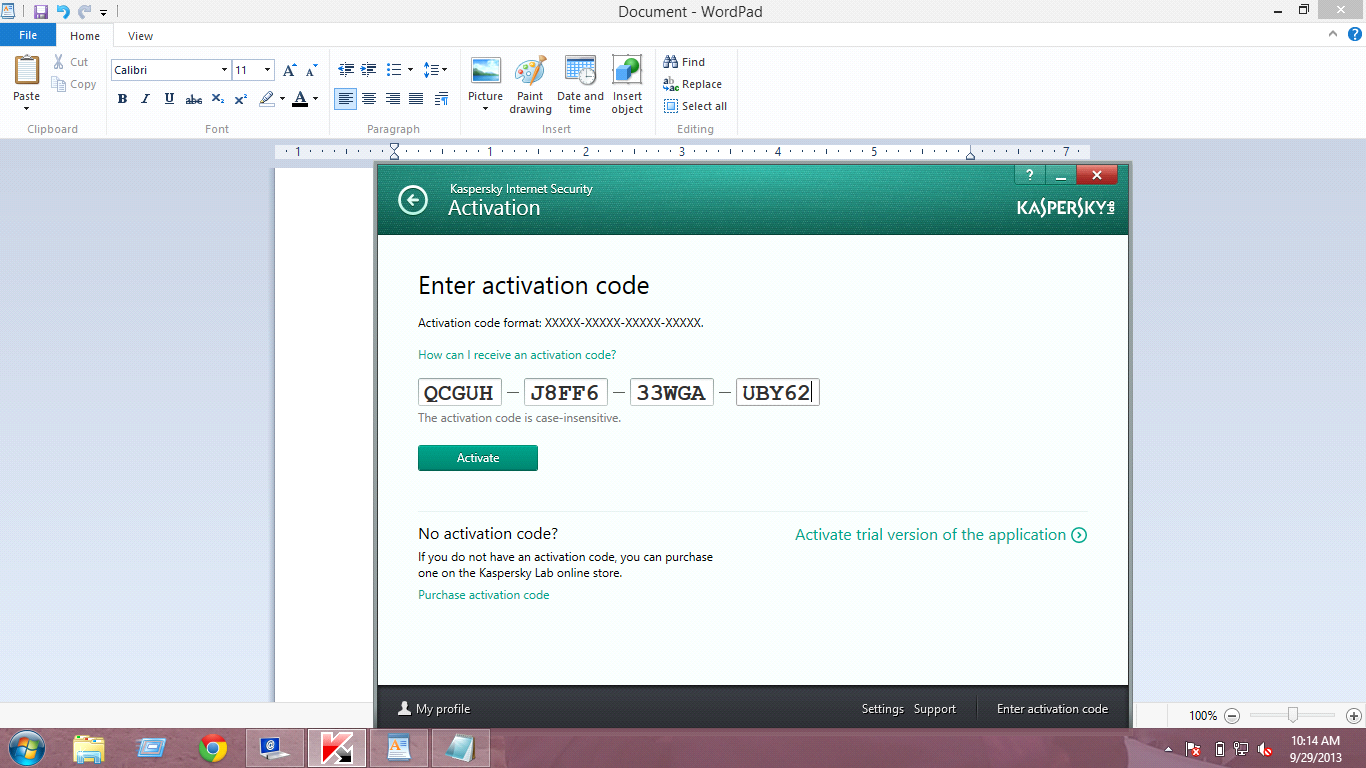This screenshot has width=1366, height=768.
Task: Switch to the View ribbon tab
Action: [141, 36]
